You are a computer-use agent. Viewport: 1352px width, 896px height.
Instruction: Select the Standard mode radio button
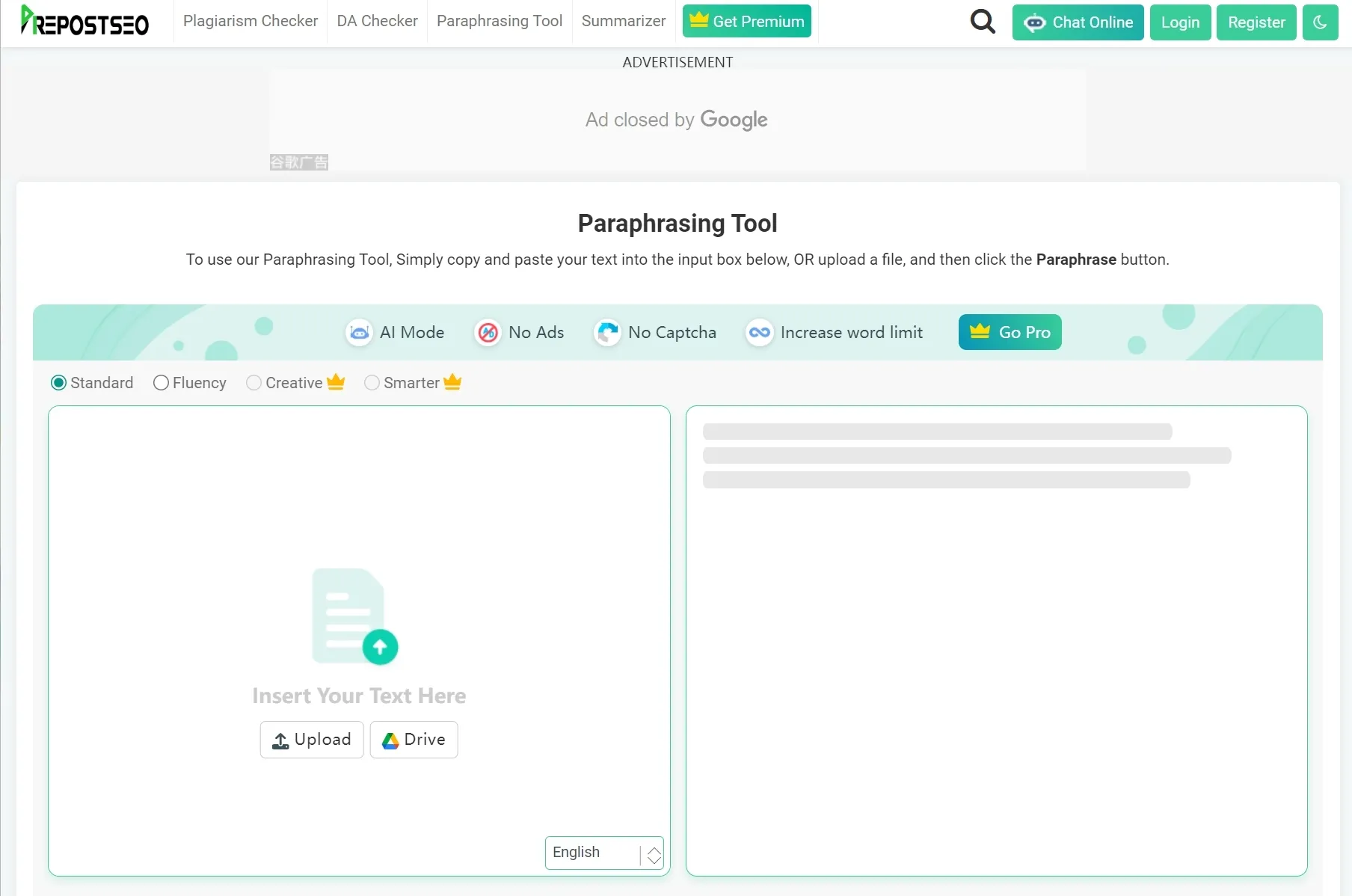[58, 383]
